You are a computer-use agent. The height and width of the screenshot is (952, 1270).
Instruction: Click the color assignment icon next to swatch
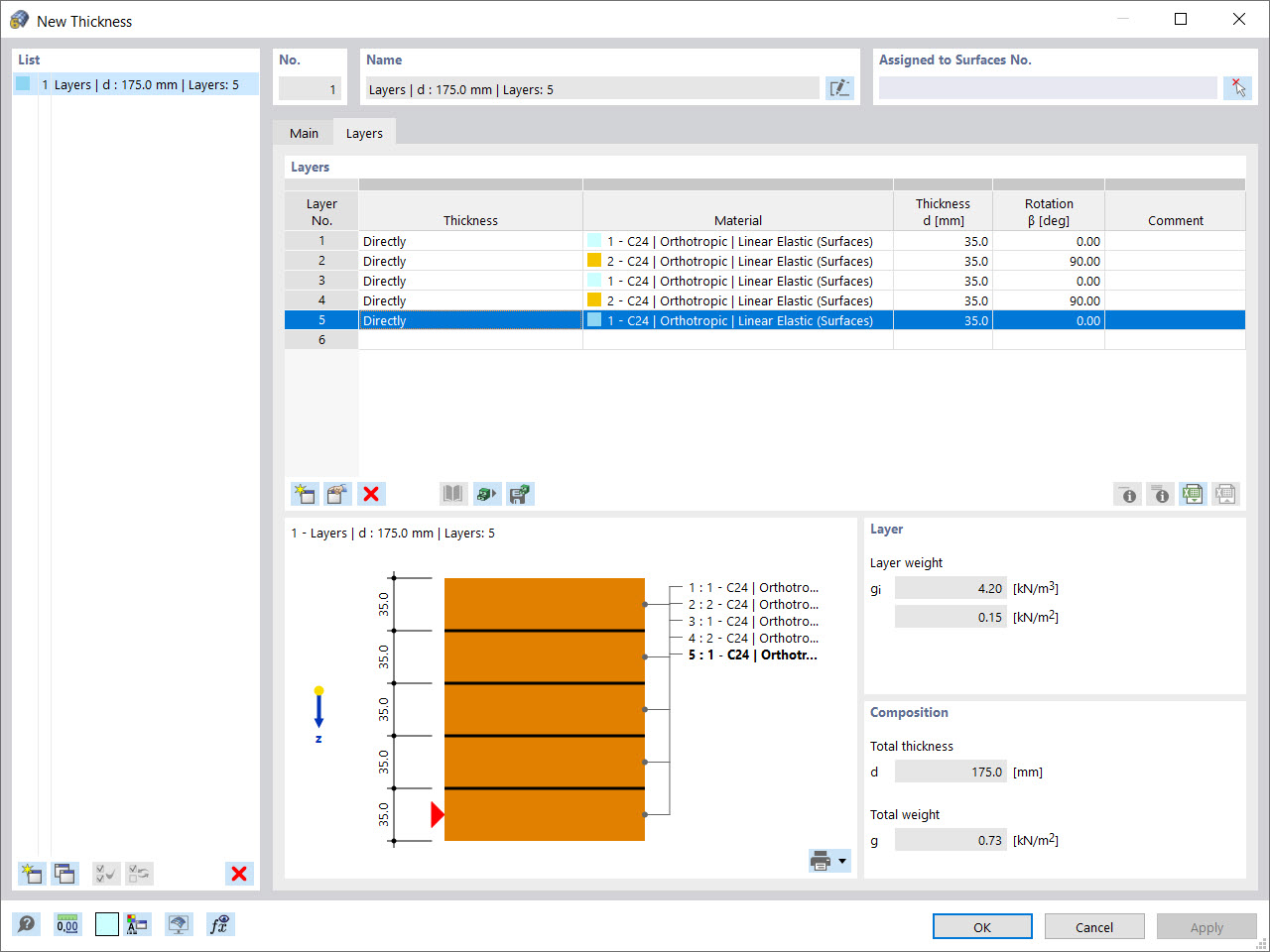point(138,924)
